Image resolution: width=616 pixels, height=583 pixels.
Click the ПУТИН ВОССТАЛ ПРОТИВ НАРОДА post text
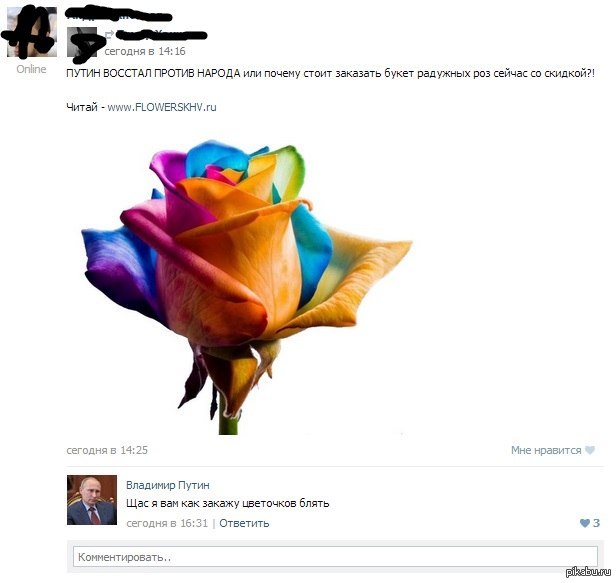pyautogui.click(x=153, y=73)
